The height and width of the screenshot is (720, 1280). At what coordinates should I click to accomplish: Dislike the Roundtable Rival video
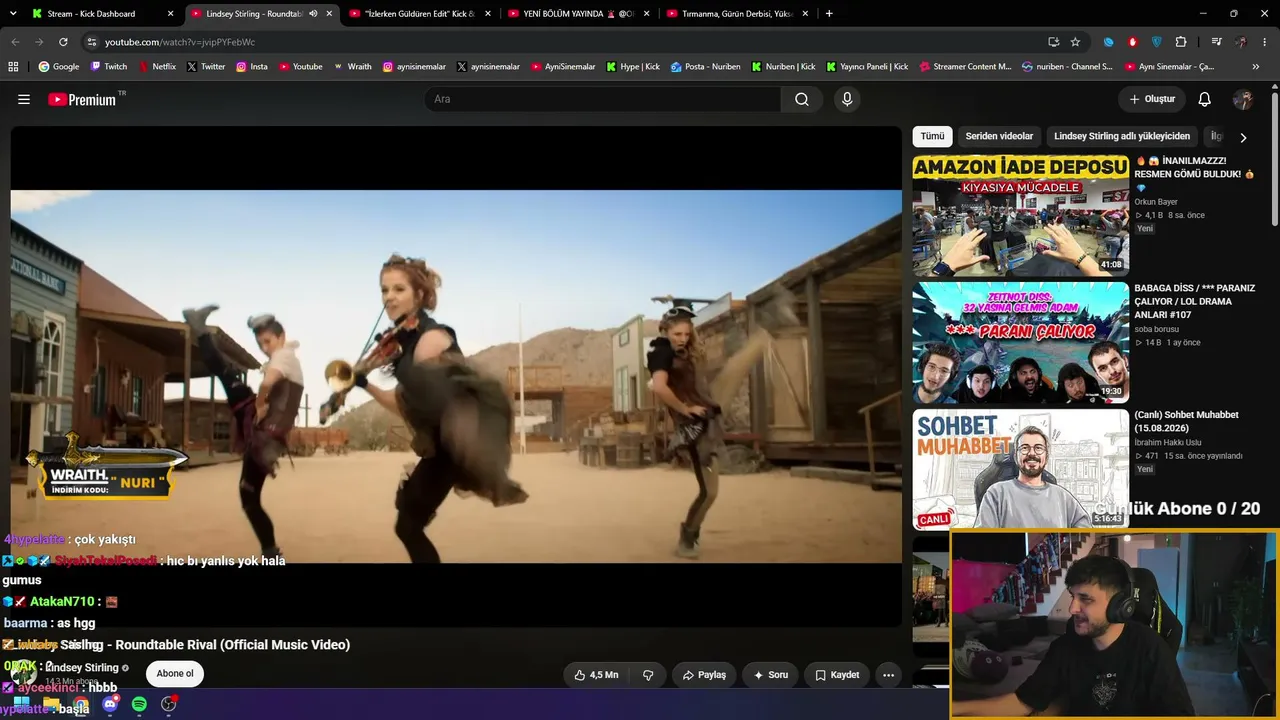pyautogui.click(x=648, y=675)
